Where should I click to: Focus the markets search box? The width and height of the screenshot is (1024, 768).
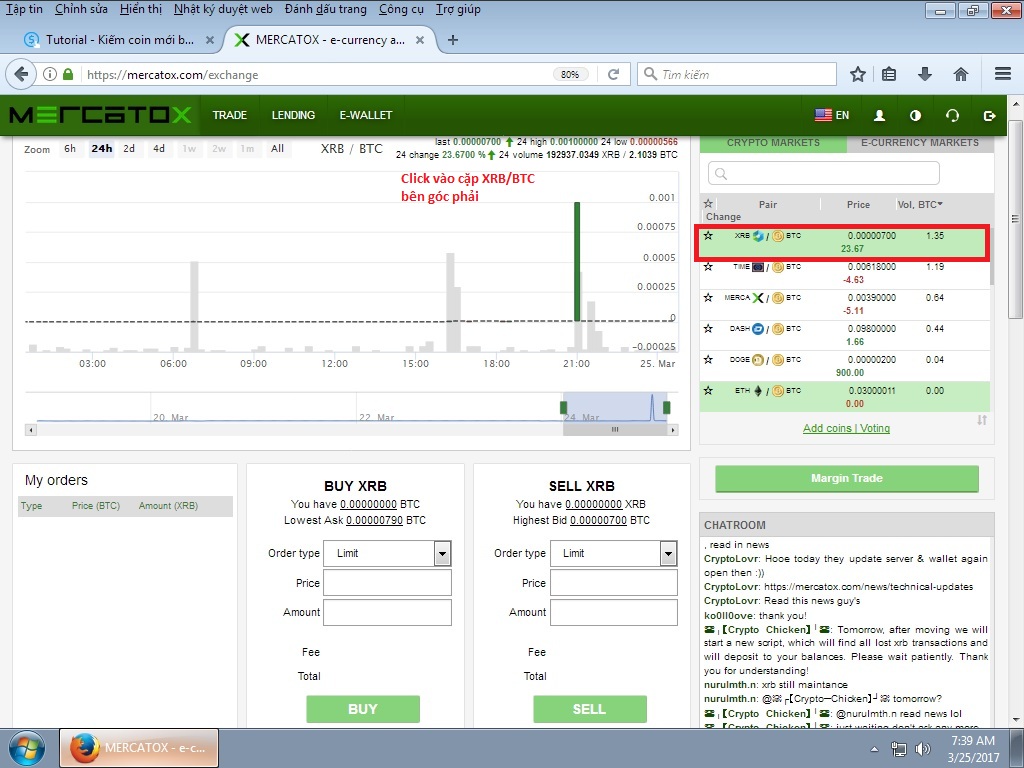point(824,174)
